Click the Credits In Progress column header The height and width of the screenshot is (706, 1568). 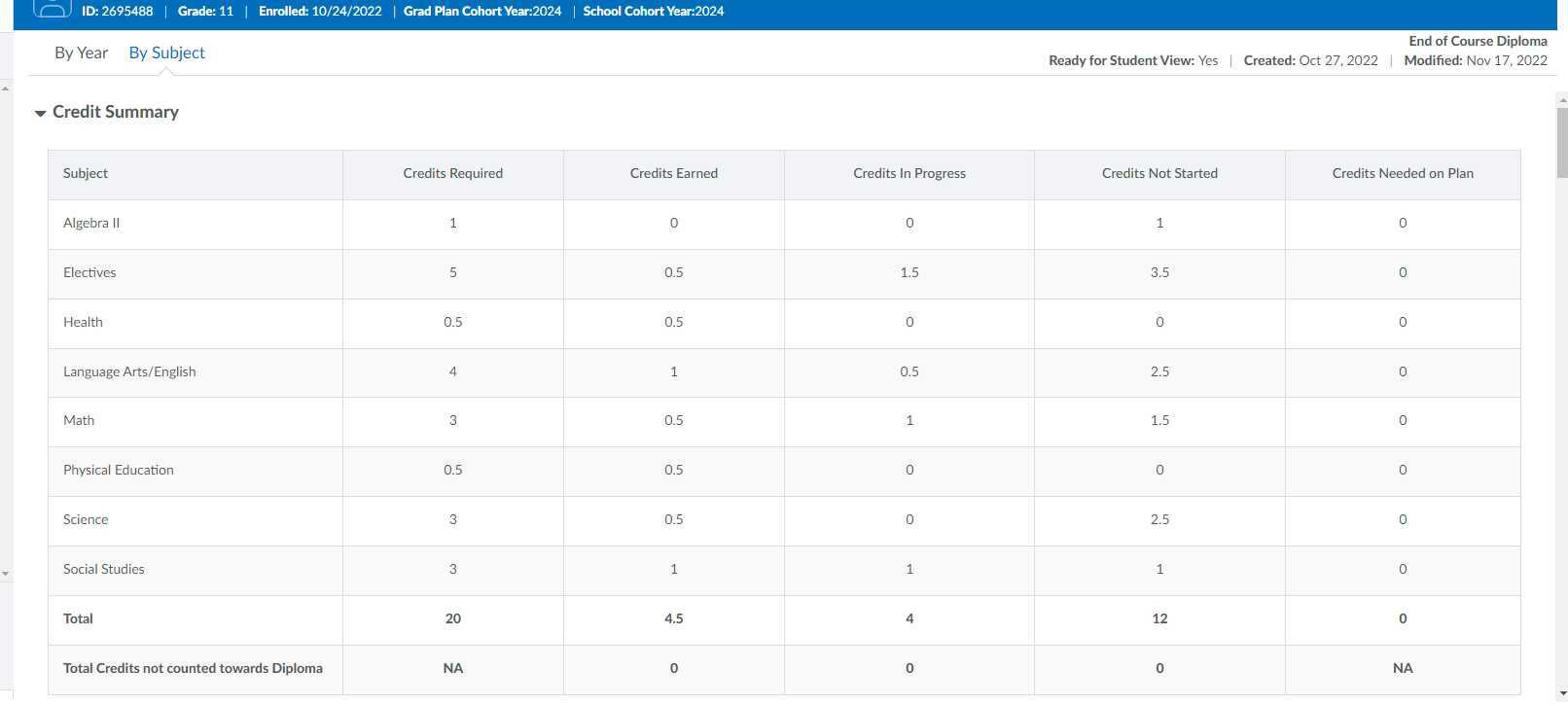coord(909,173)
